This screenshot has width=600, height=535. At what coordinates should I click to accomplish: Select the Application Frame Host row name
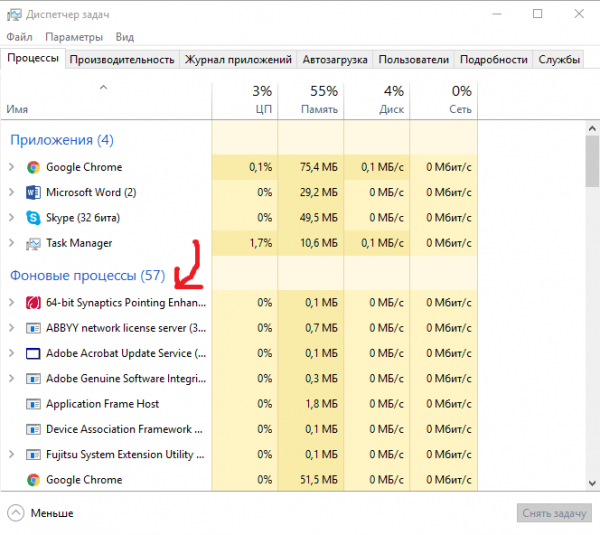pos(103,404)
